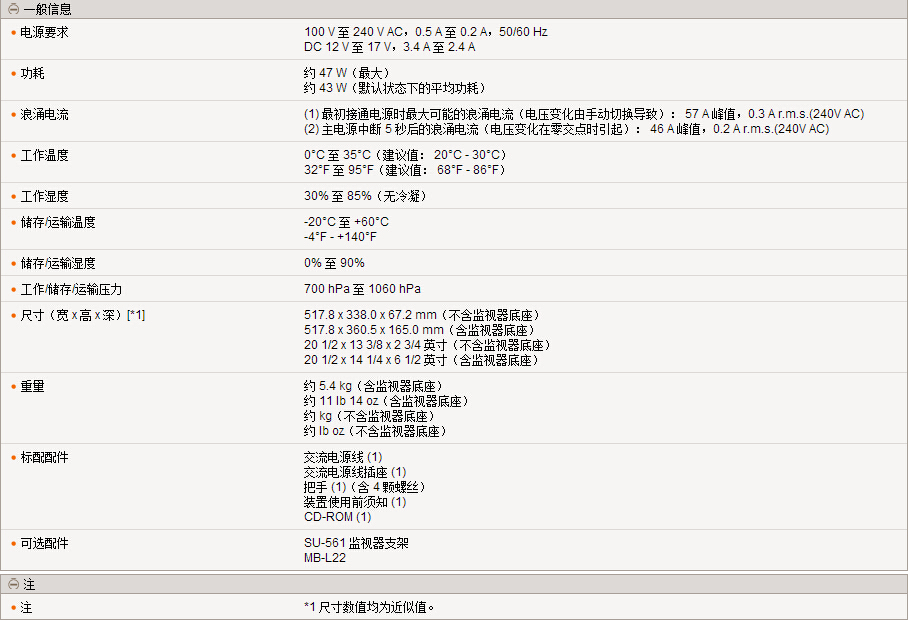The image size is (908, 621).
Task: Click the orange bullet beside 浪涌电流
Action: (13, 115)
